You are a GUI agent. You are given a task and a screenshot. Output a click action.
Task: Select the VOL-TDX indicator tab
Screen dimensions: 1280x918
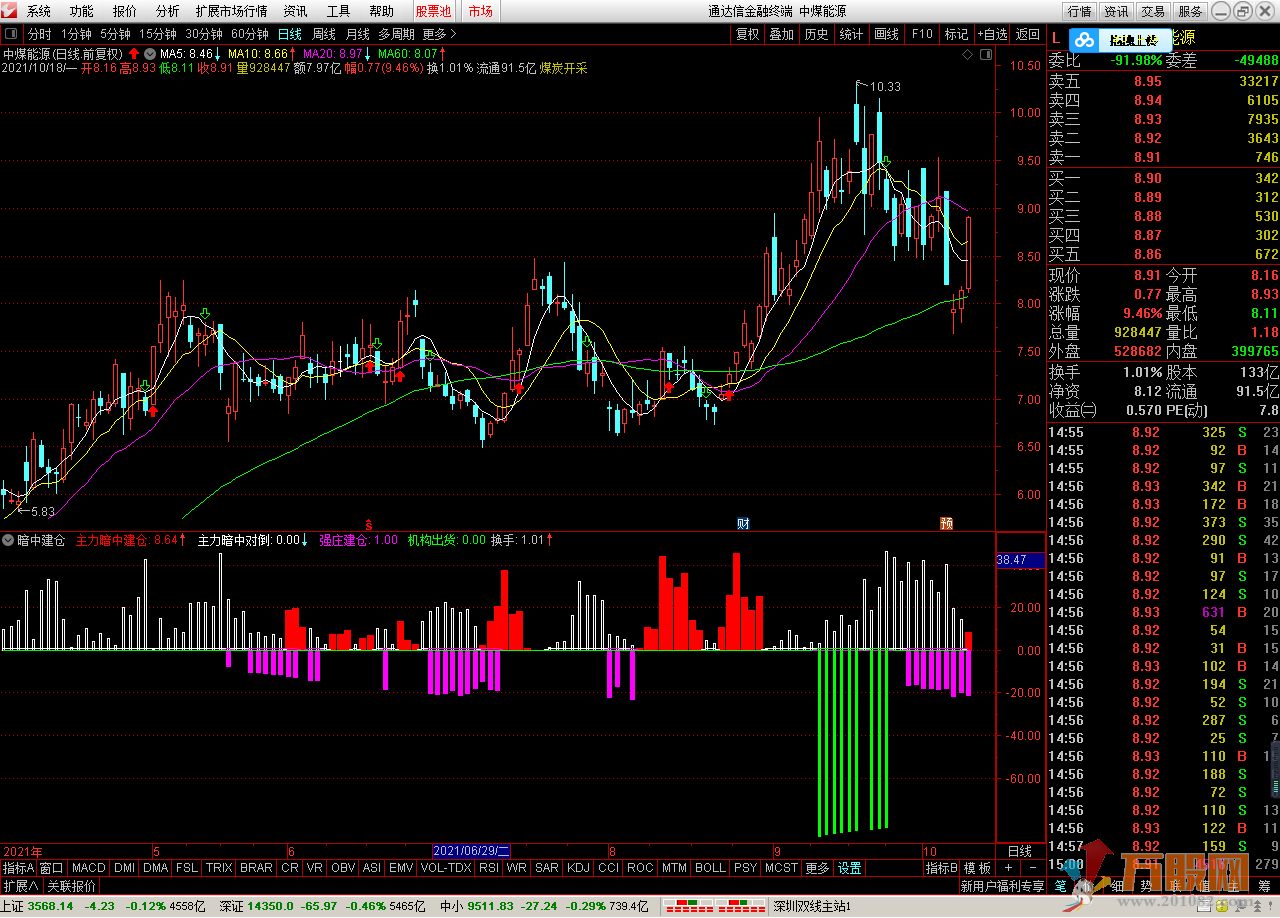click(x=446, y=868)
